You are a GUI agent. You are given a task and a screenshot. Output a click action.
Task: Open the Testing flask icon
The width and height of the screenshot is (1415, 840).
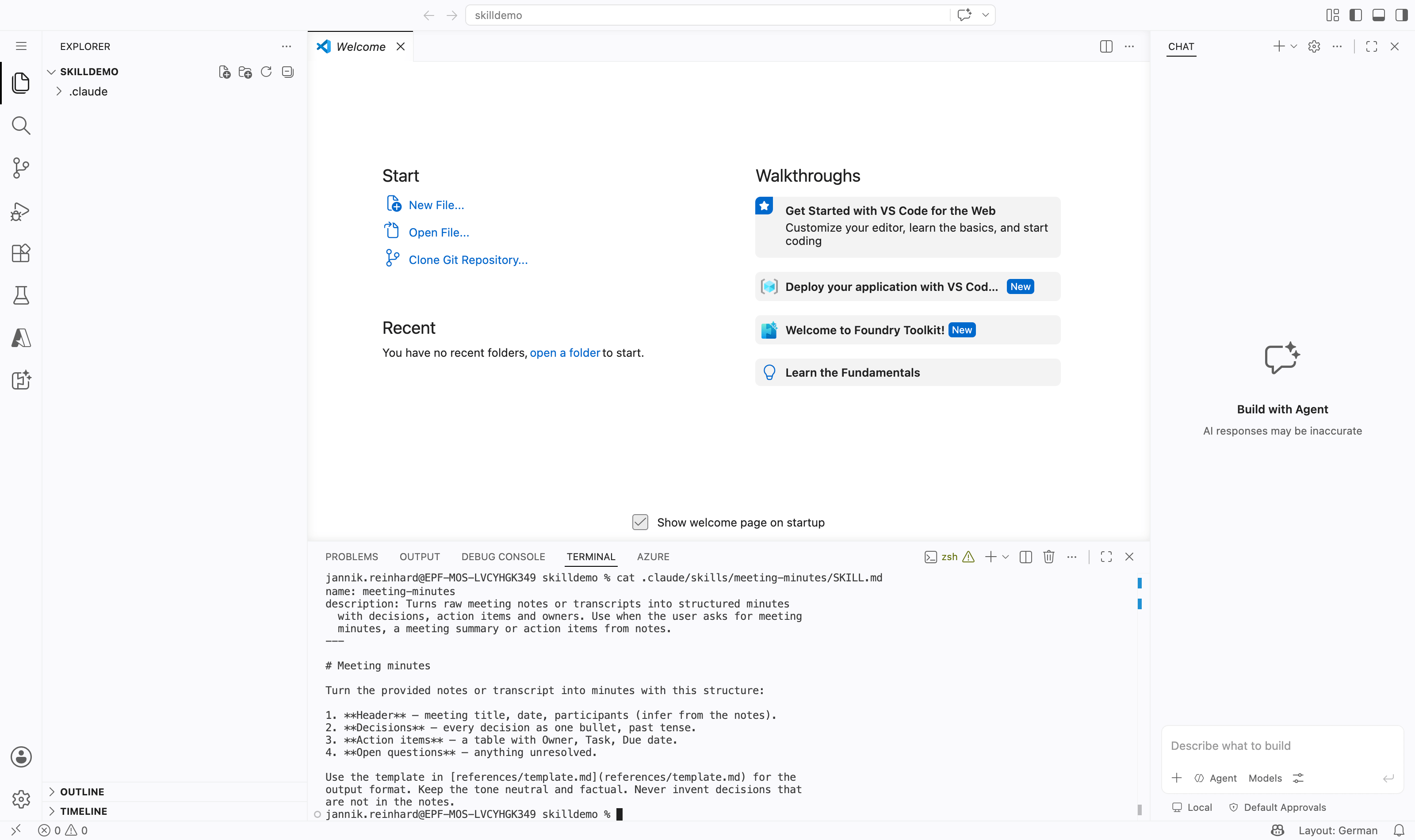[x=21, y=295]
